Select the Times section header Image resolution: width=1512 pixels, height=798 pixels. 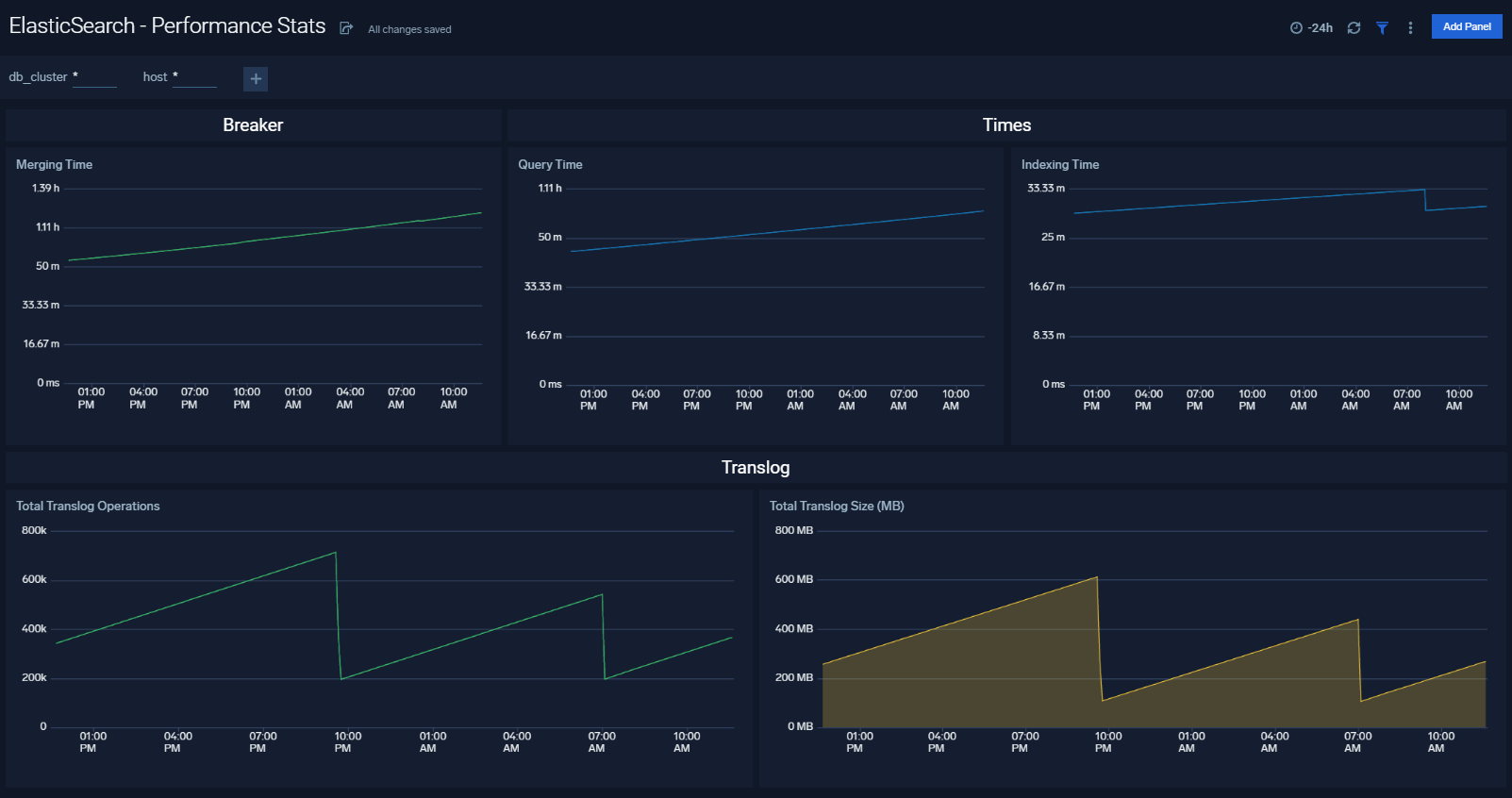(1006, 125)
